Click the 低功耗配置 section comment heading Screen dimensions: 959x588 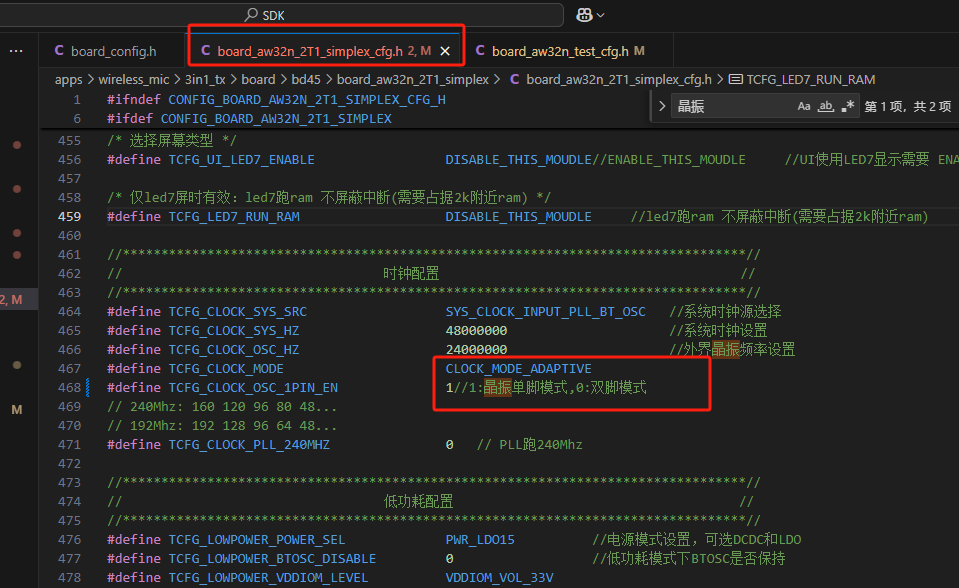coord(418,502)
